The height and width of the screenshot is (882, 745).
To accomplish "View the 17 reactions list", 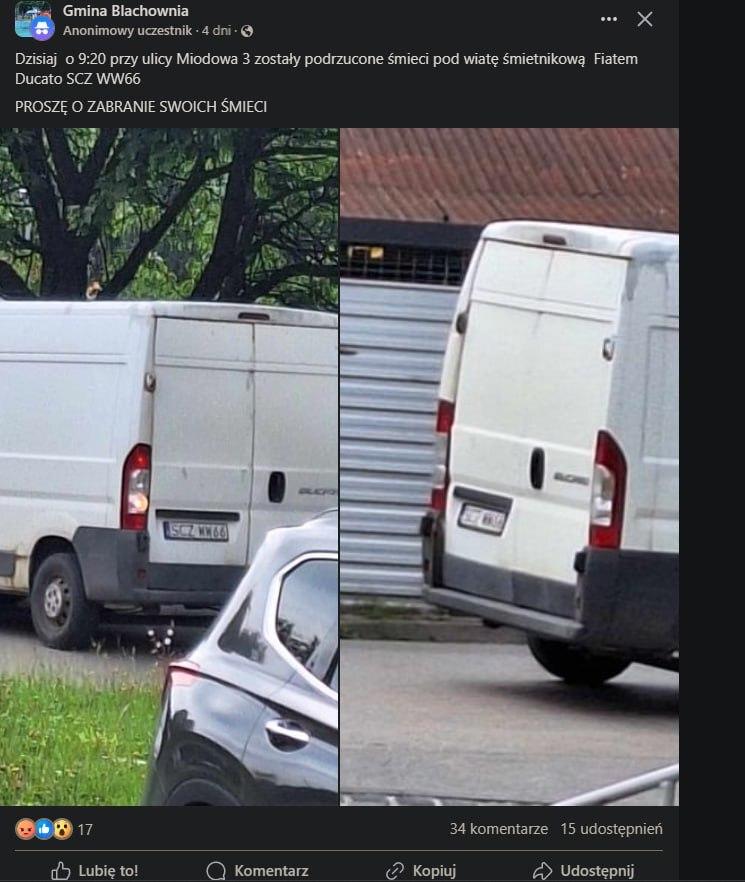I will (x=85, y=830).
